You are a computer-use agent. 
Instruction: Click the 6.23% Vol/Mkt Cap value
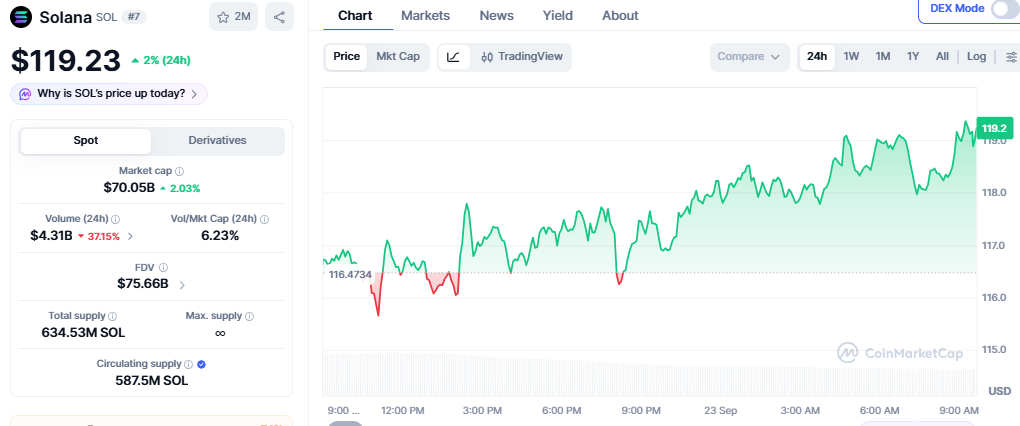click(x=220, y=236)
